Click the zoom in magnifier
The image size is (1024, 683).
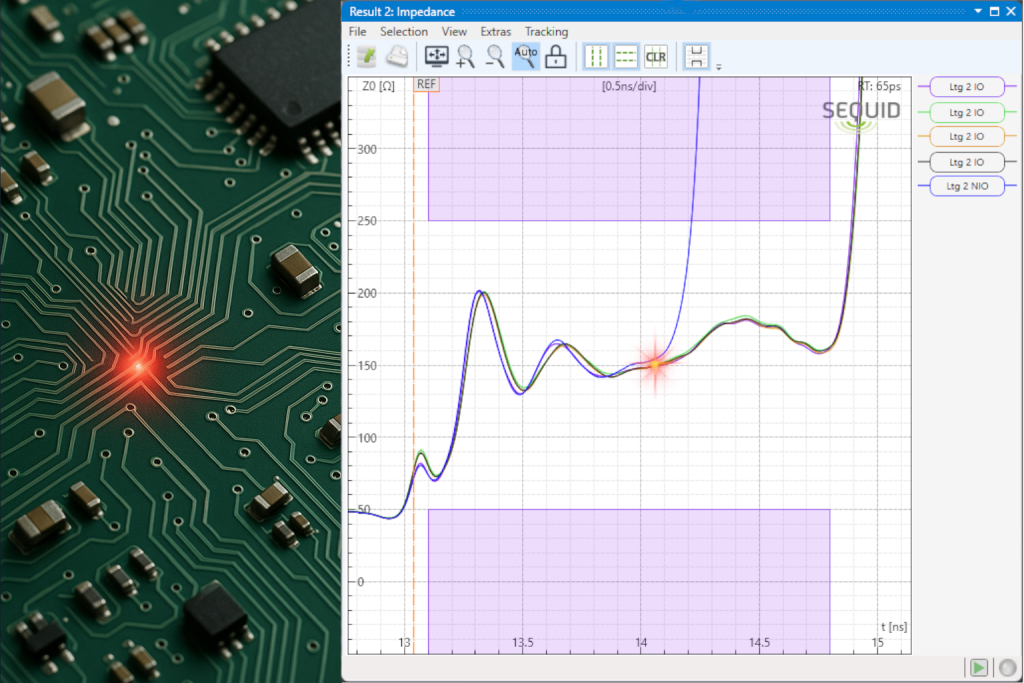point(465,57)
